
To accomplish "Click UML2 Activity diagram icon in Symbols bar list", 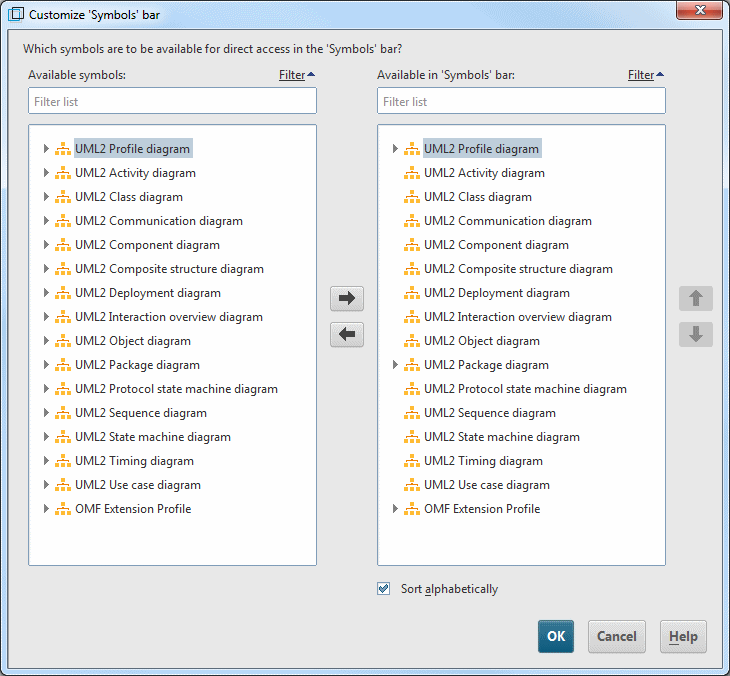I will click(x=412, y=173).
